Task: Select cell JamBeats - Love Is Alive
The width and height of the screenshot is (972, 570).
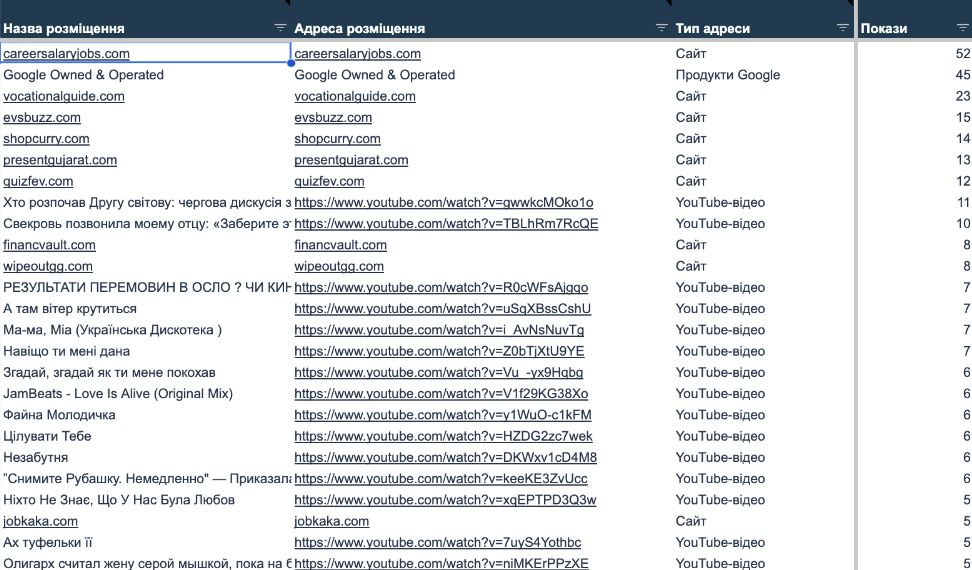Action: click(x=145, y=393)
